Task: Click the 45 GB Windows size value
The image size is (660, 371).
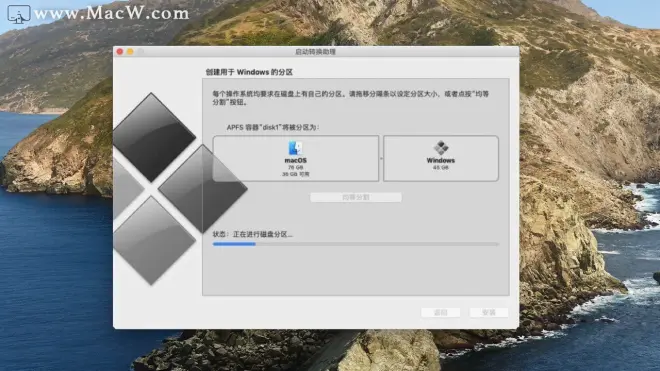Action: tap(441, 167)
